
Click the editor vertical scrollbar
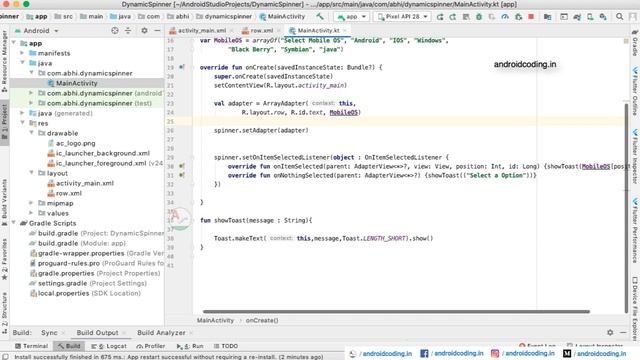(x=626, y=208)
